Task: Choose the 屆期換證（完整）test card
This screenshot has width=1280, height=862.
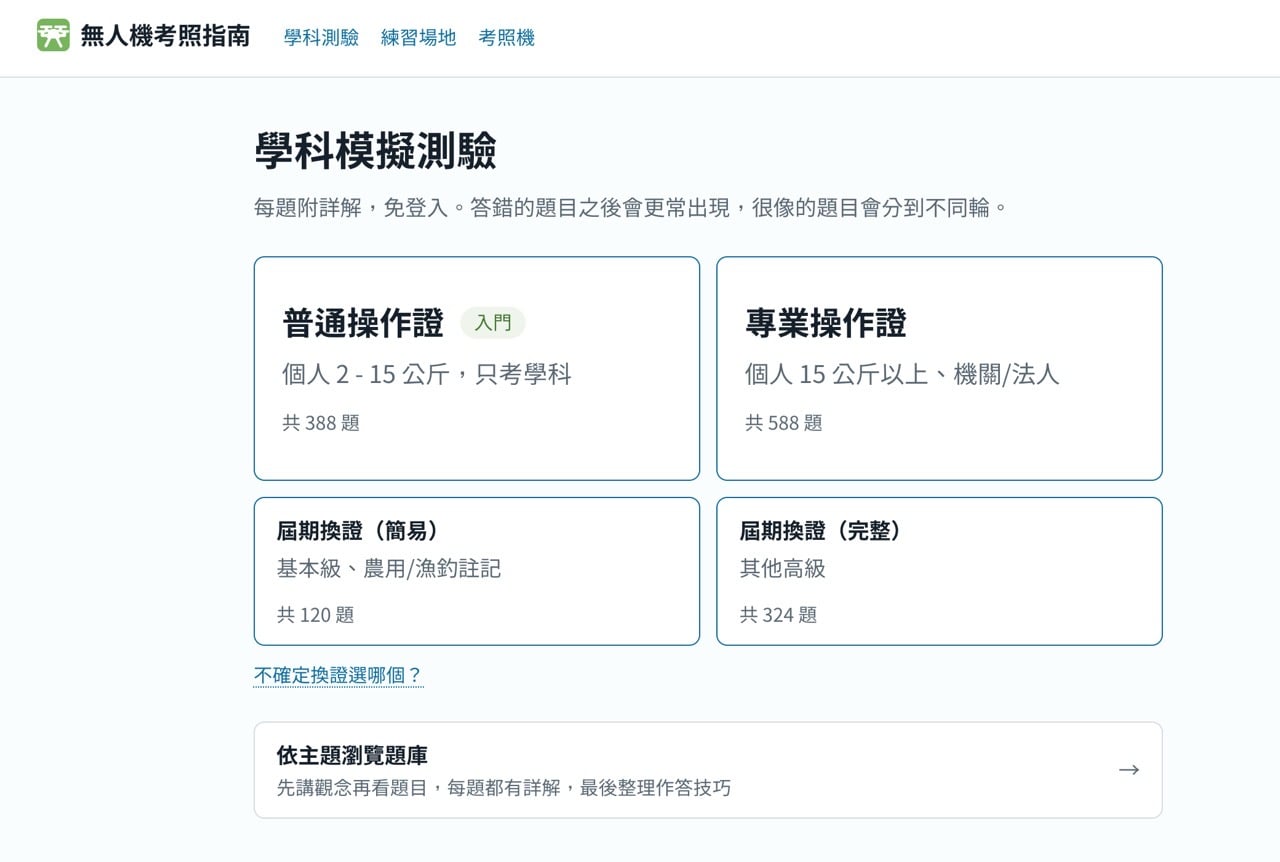Action: pos(939,571)
